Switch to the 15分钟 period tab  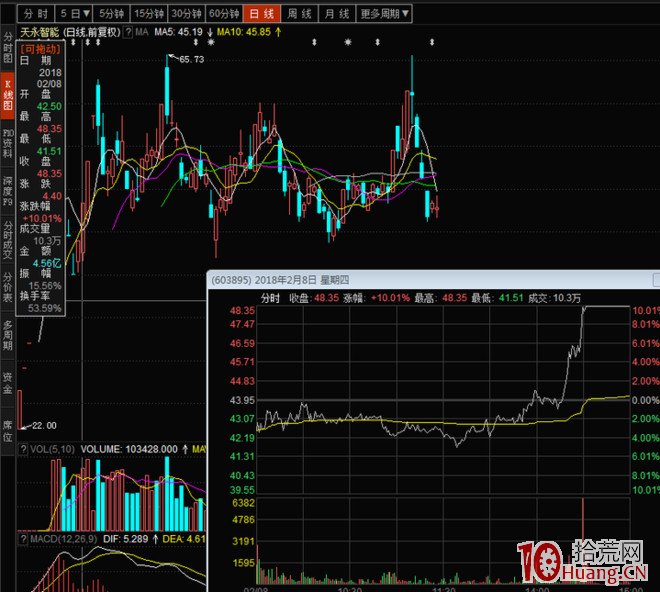click(149, 14)
